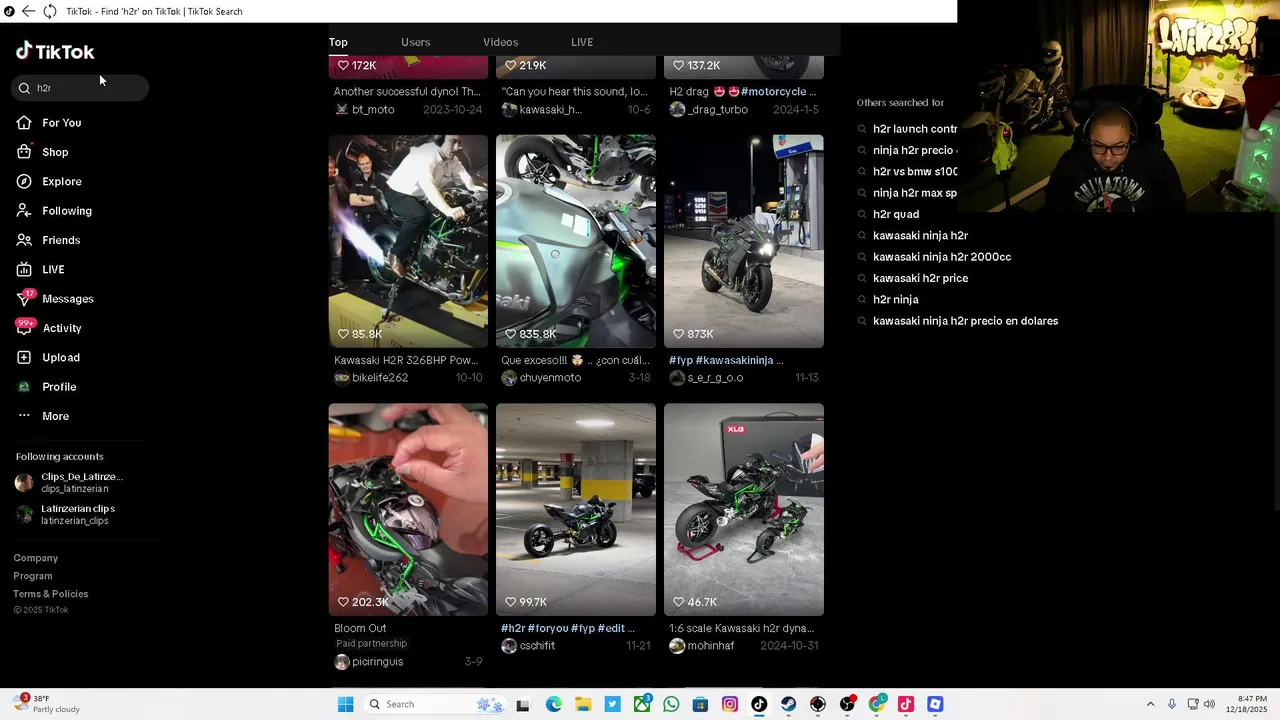Open the #fyp #kawasakininja gas station video
Image resolution: width=1280 pixels, height=720 pixels.
pyautogui.click(x=744, y=241)
